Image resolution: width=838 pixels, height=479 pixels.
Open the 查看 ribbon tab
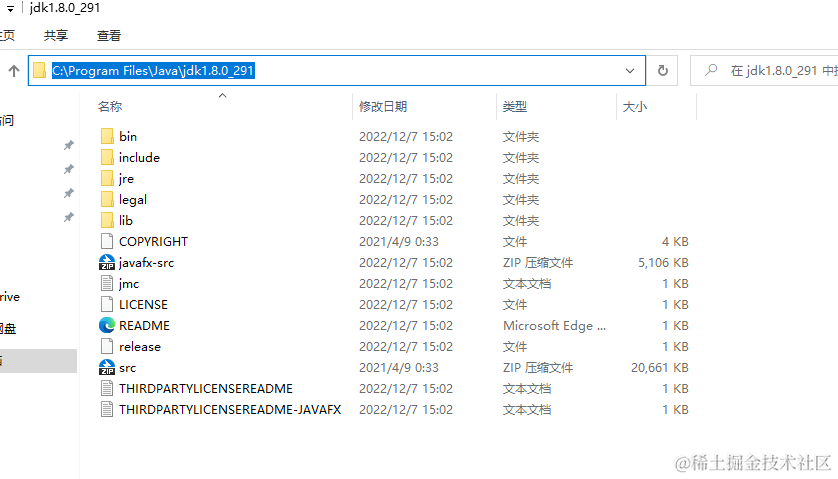tap(108, 36)
